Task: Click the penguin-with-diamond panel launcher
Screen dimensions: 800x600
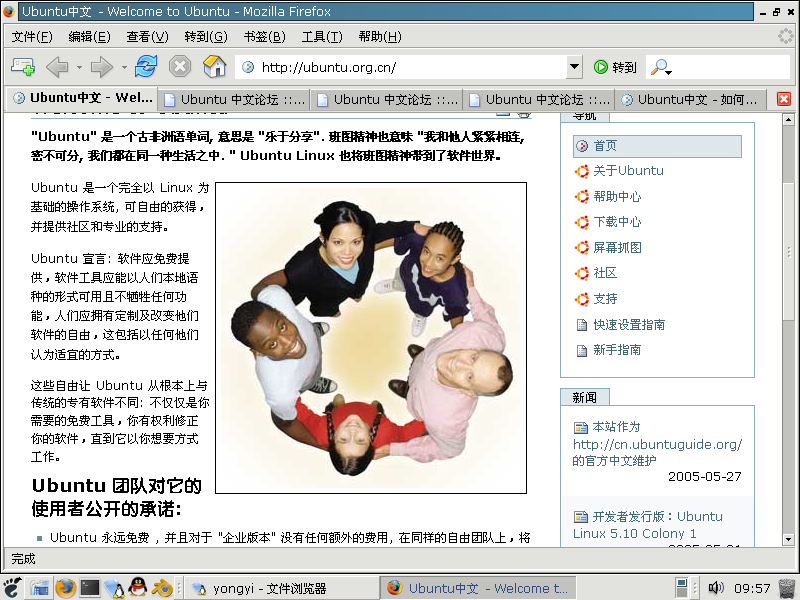Action: pyautogui.click(x=114, y=588)
